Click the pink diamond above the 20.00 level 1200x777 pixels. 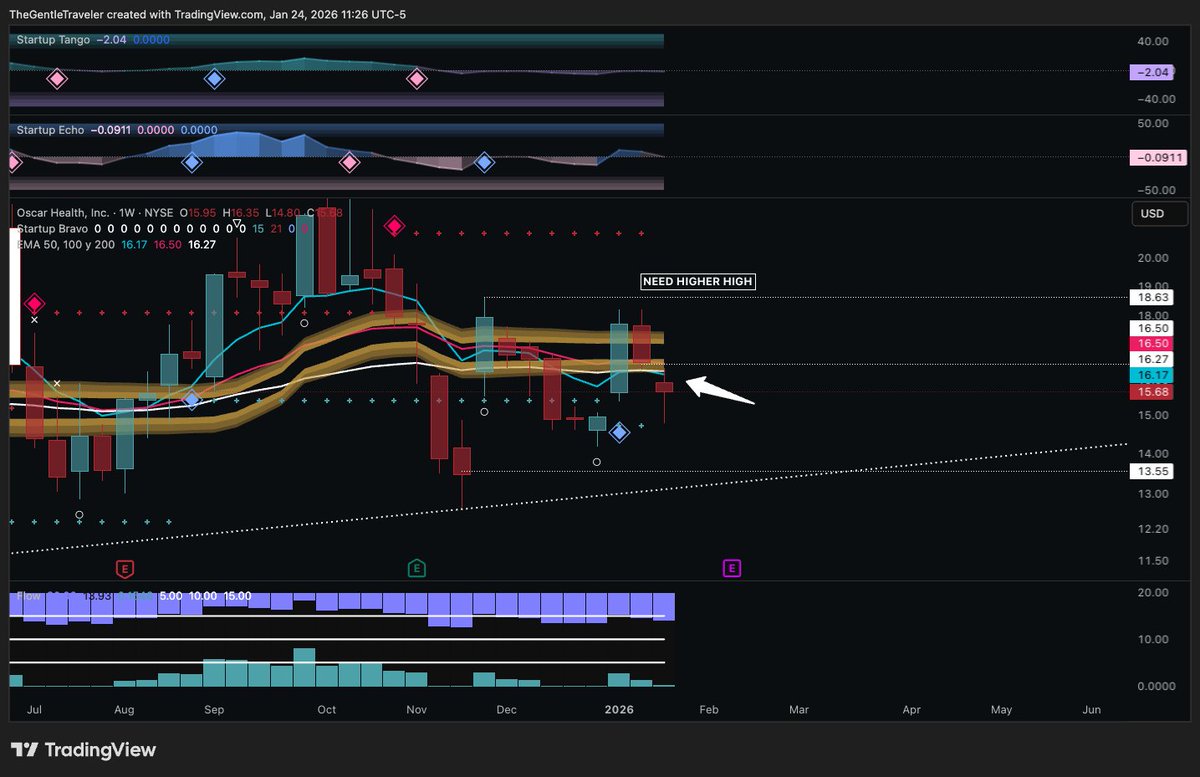(x=394, y=226)
